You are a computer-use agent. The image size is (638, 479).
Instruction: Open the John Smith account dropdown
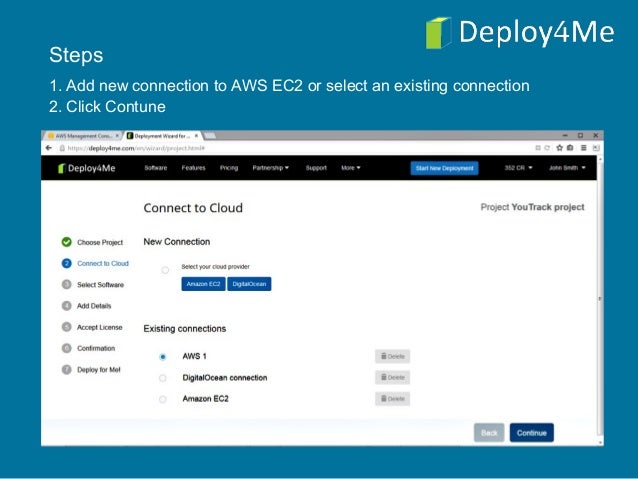point(567,168)
